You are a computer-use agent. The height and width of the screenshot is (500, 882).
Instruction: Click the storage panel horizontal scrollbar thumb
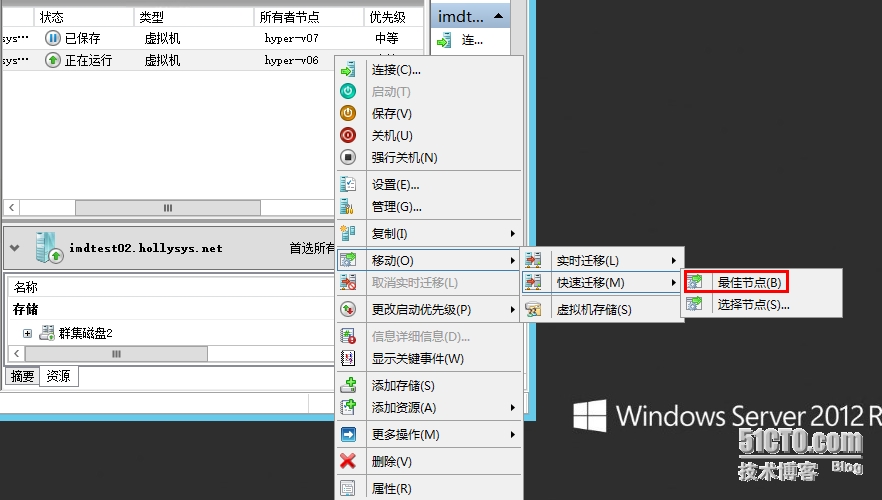116,354
